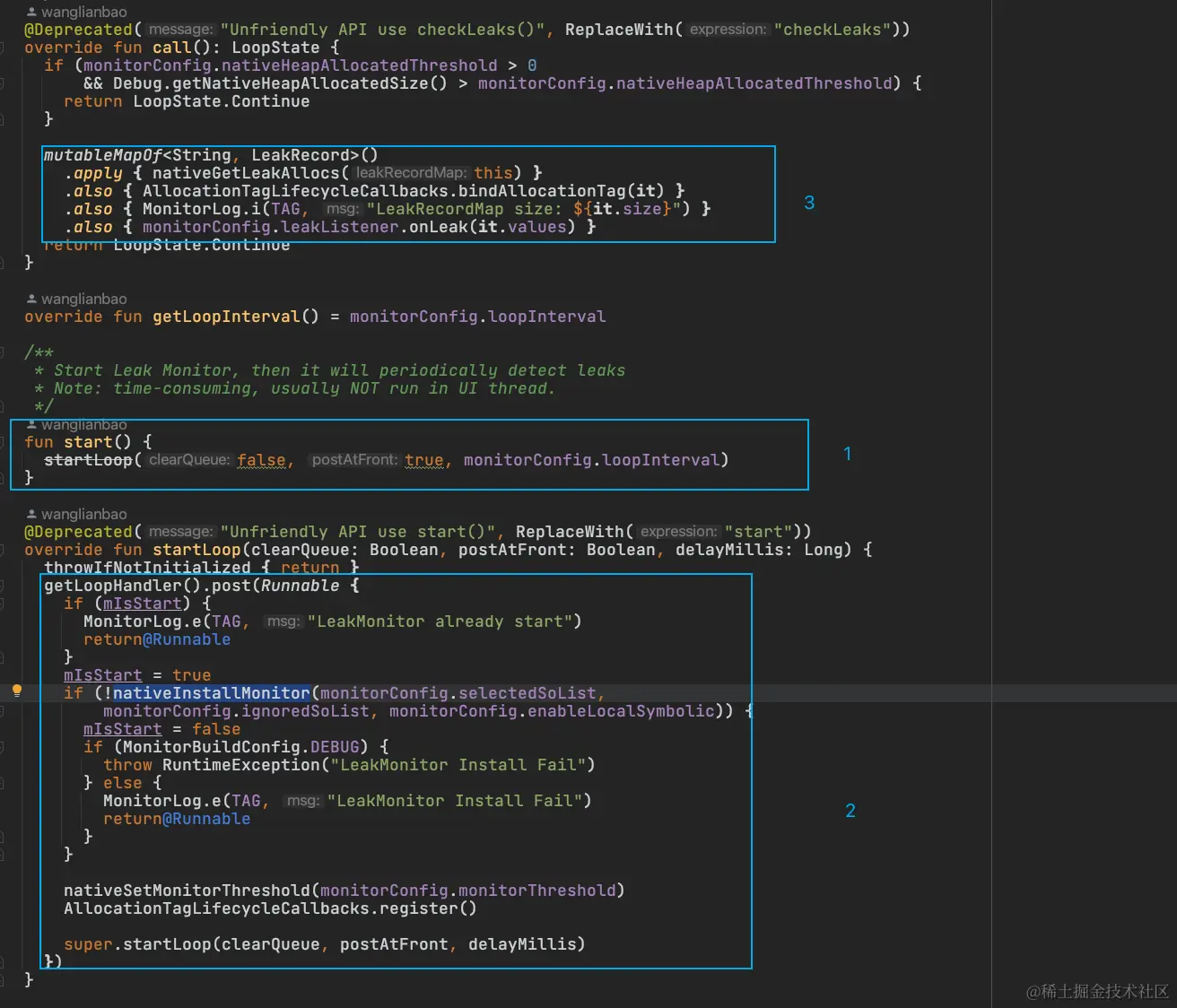Click mIsStart in the mIsStart = false line

tap(123, 729)
